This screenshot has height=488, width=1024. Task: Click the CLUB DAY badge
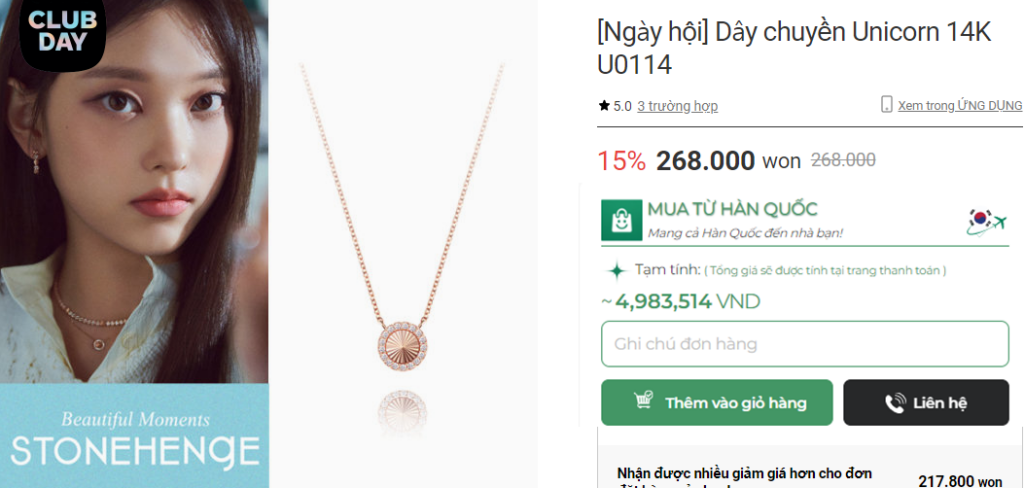(x=64, y=32)
